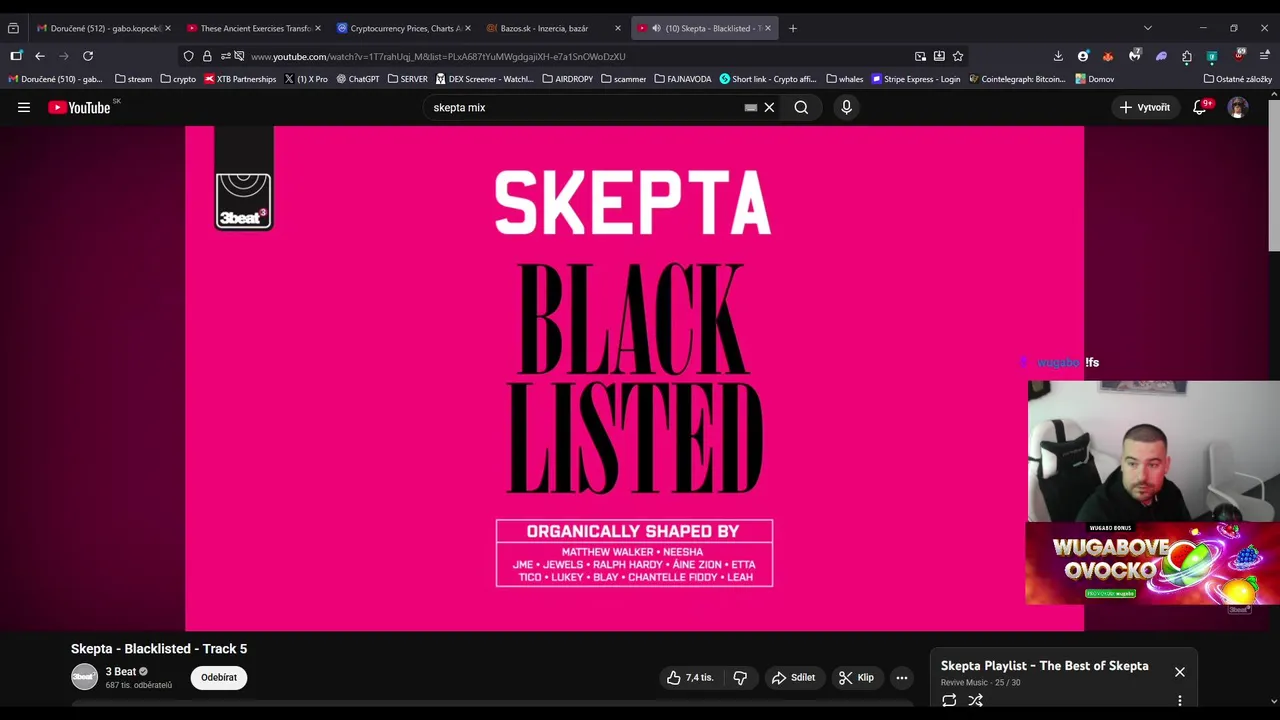The height and width of the screenshot is (720, 1280).
Task: Start voice search with the microphone icon
Action: (x=846, y=107)
